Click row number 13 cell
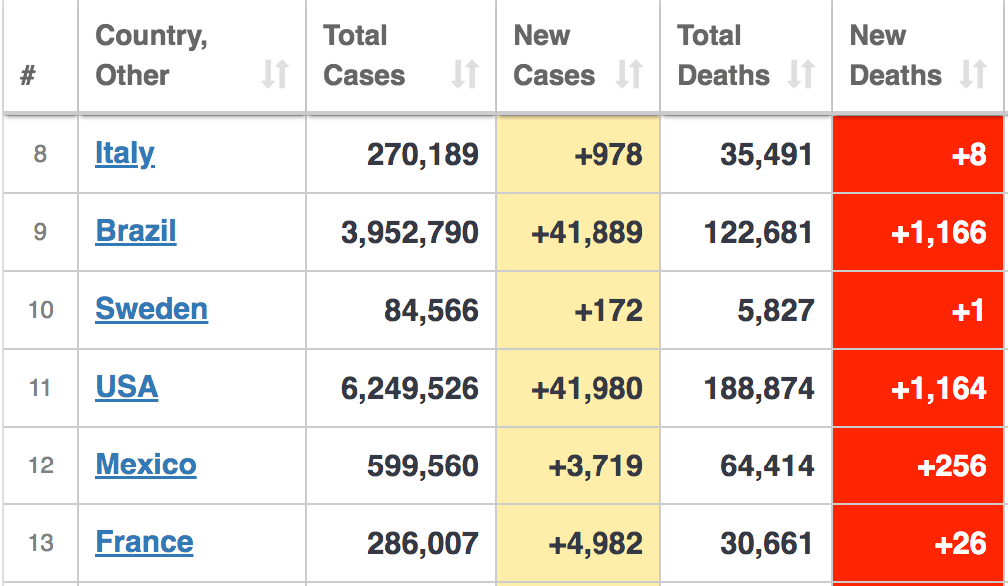1008x586 pixels. 40,543
